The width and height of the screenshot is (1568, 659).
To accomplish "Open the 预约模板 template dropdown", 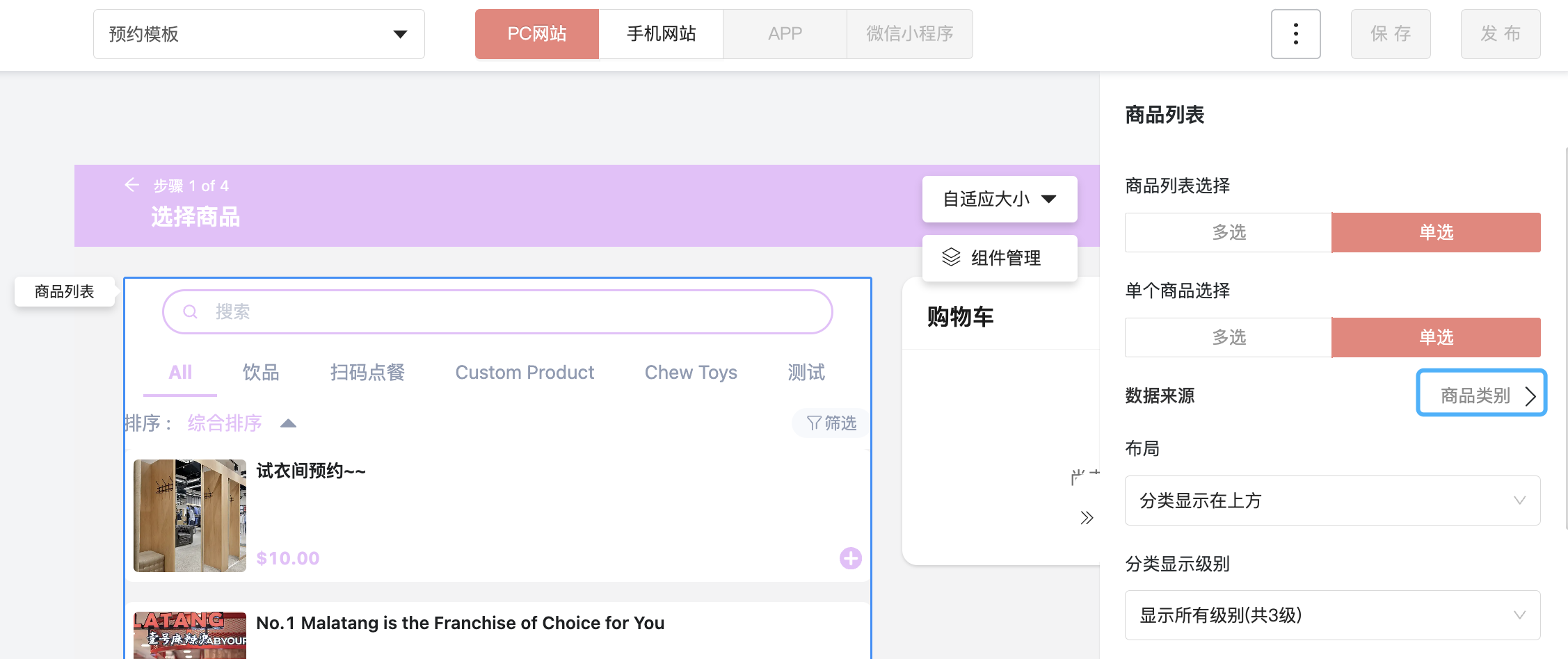I will (259, 34).
